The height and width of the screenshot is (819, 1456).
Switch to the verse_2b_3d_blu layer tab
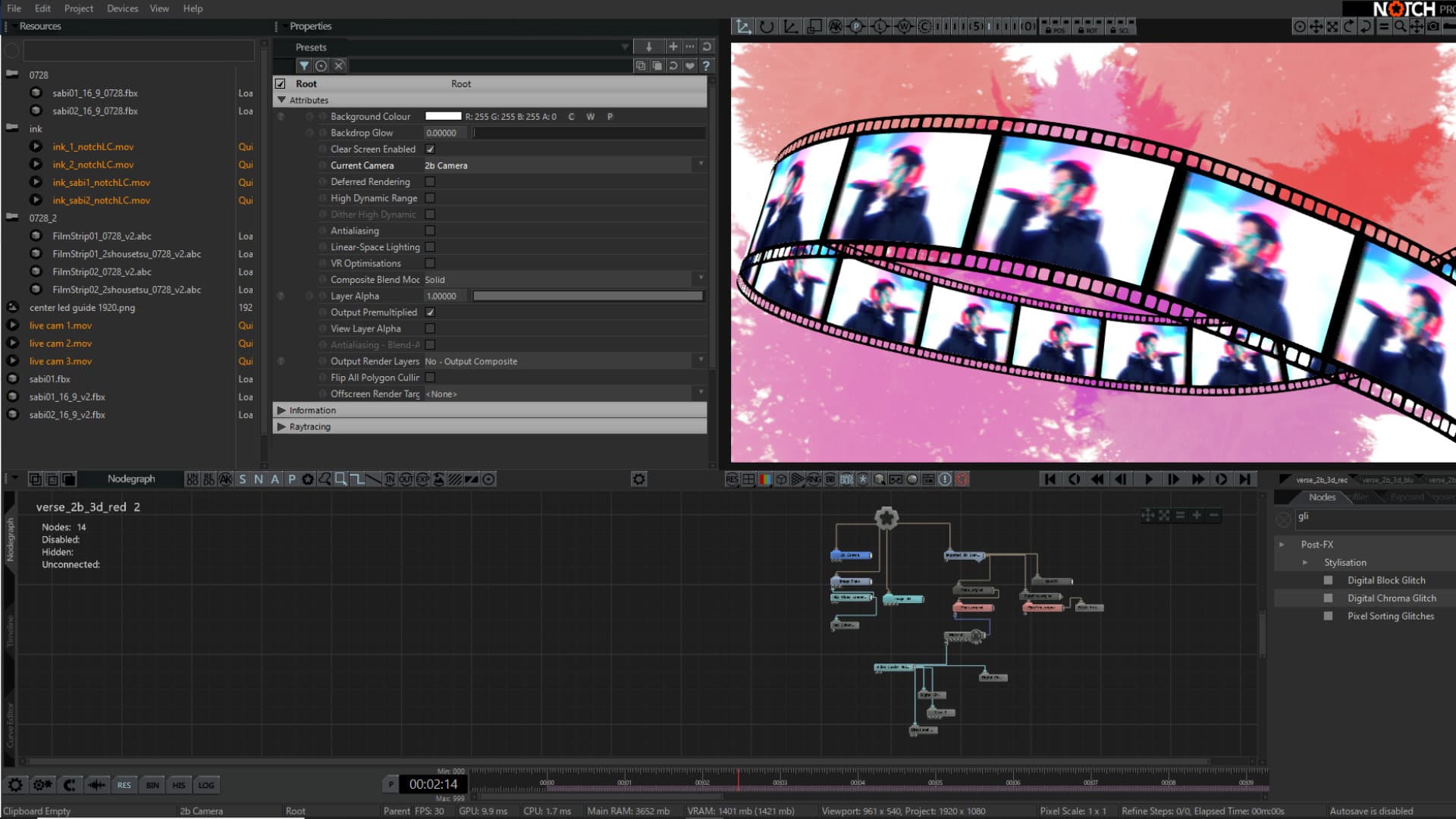(x=1387, y=480)
